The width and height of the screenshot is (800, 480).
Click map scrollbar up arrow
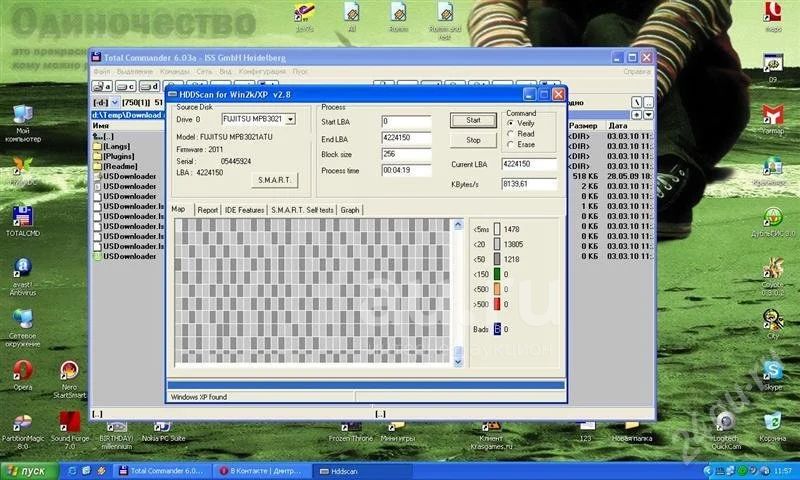458,224
